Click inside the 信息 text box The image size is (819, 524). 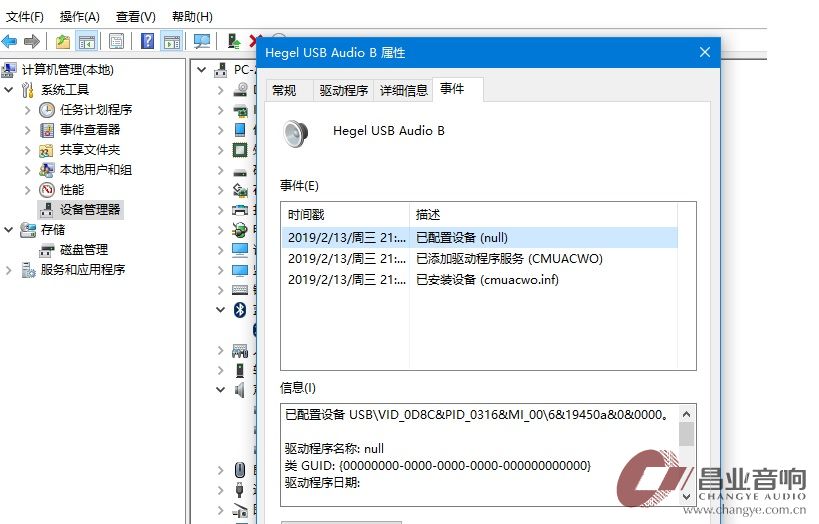(488, 455)
